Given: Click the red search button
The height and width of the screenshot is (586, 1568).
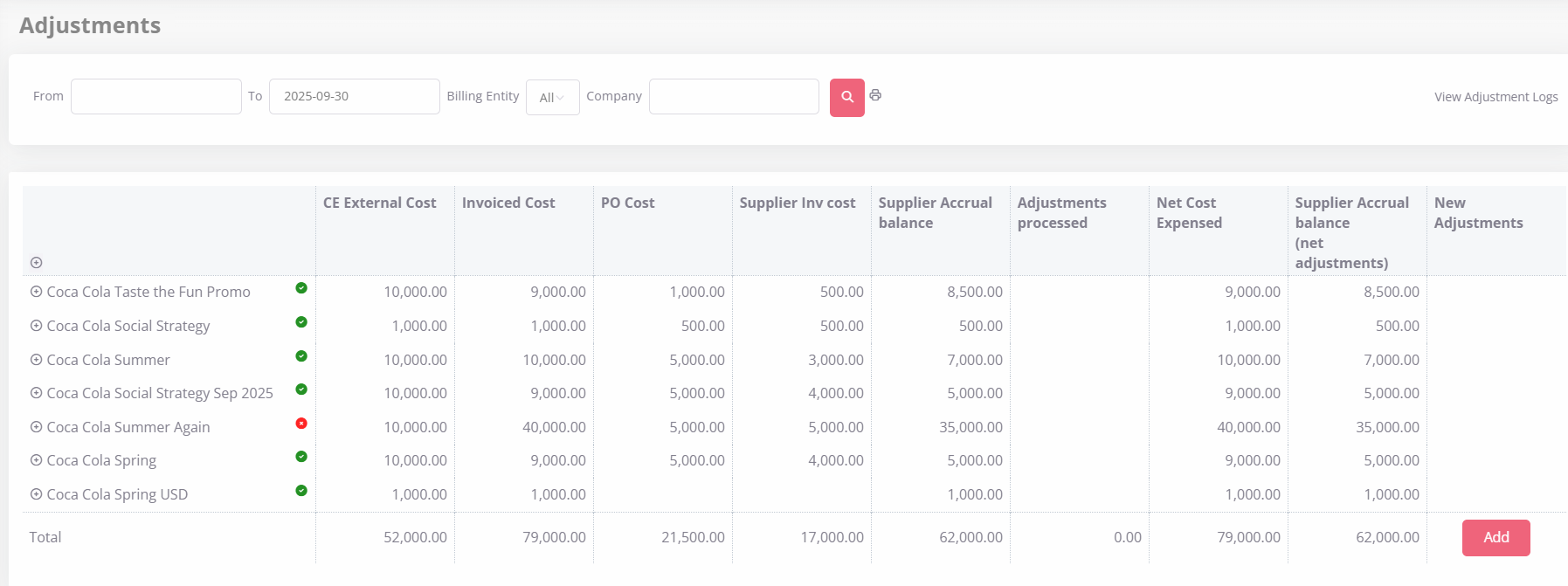Looking at the screenshot, I should (846, 97).
